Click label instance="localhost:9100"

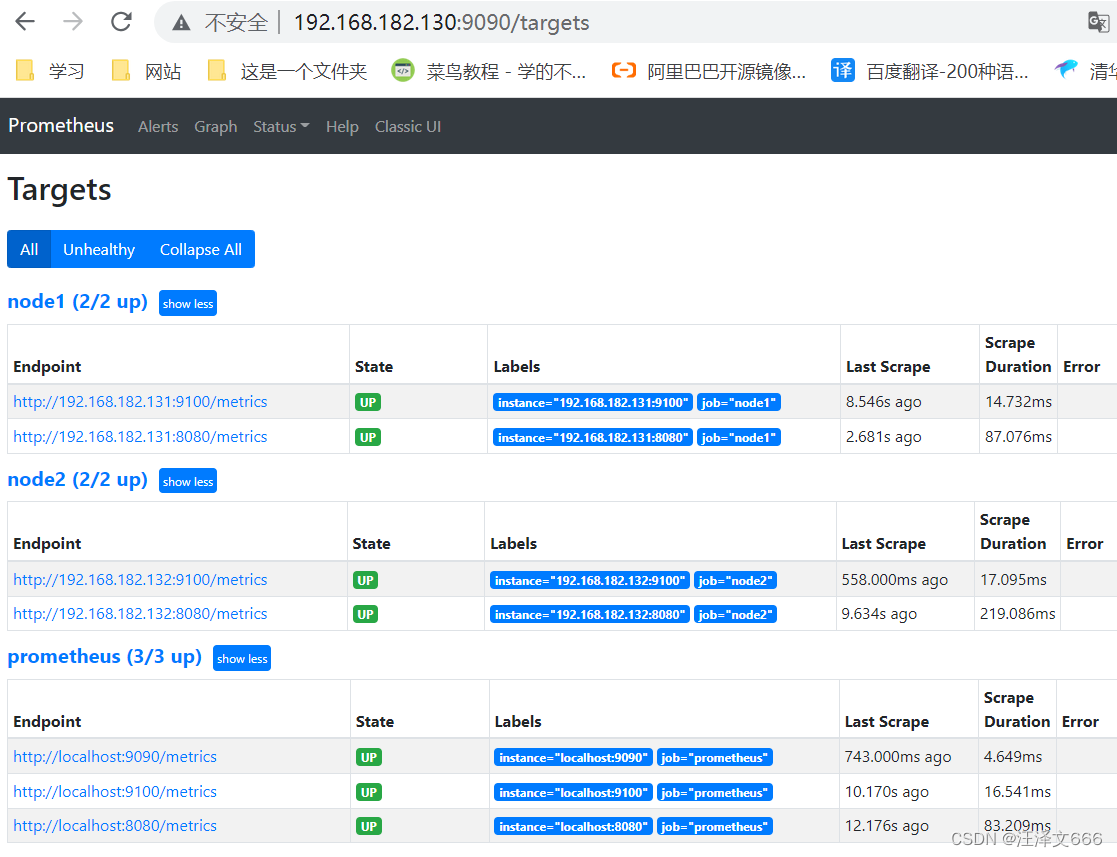pos(573,792)
